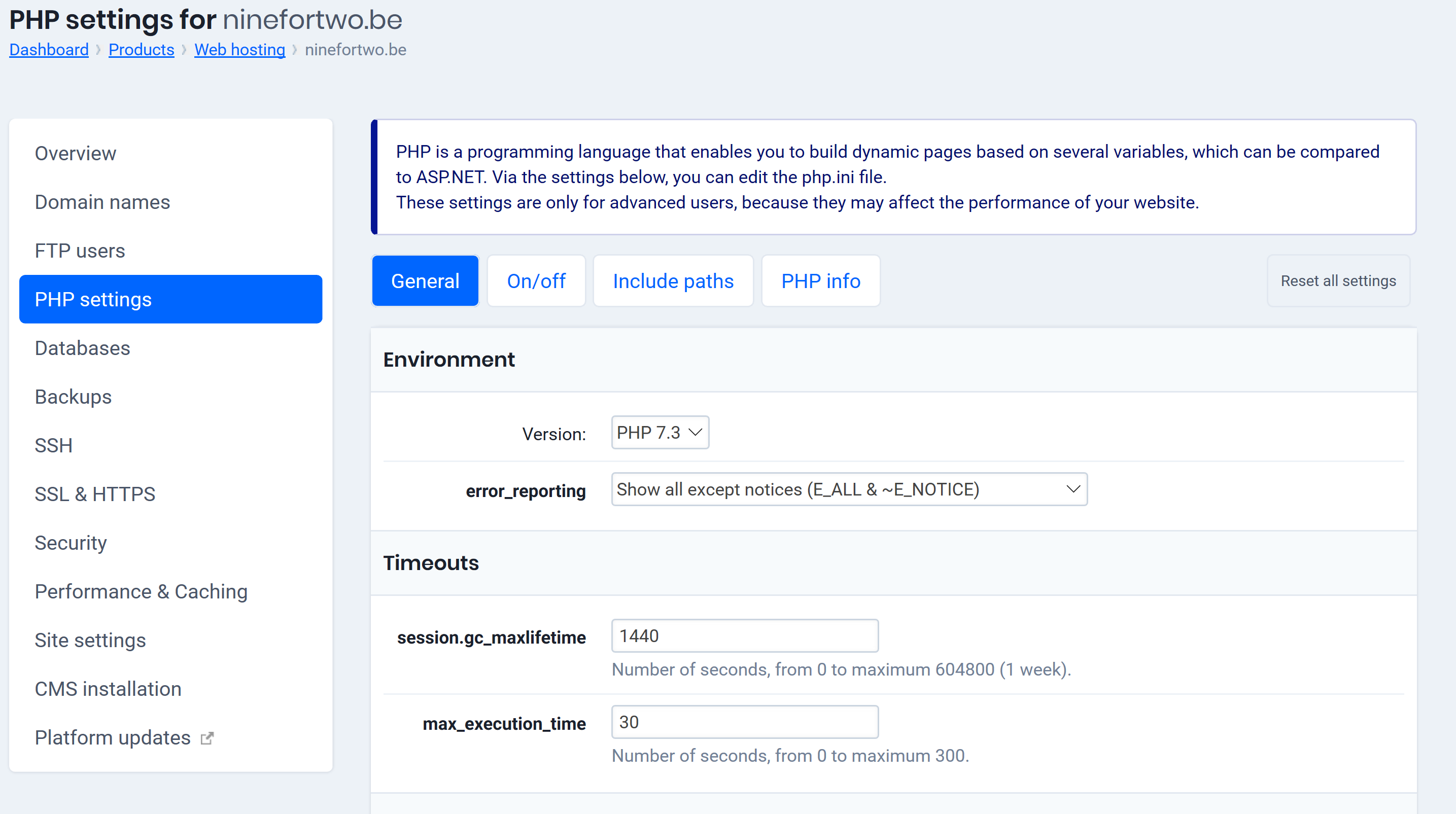The image size is (1456, 814).
Task: Go to FTP users settings
Action: (x=80, y=250)
